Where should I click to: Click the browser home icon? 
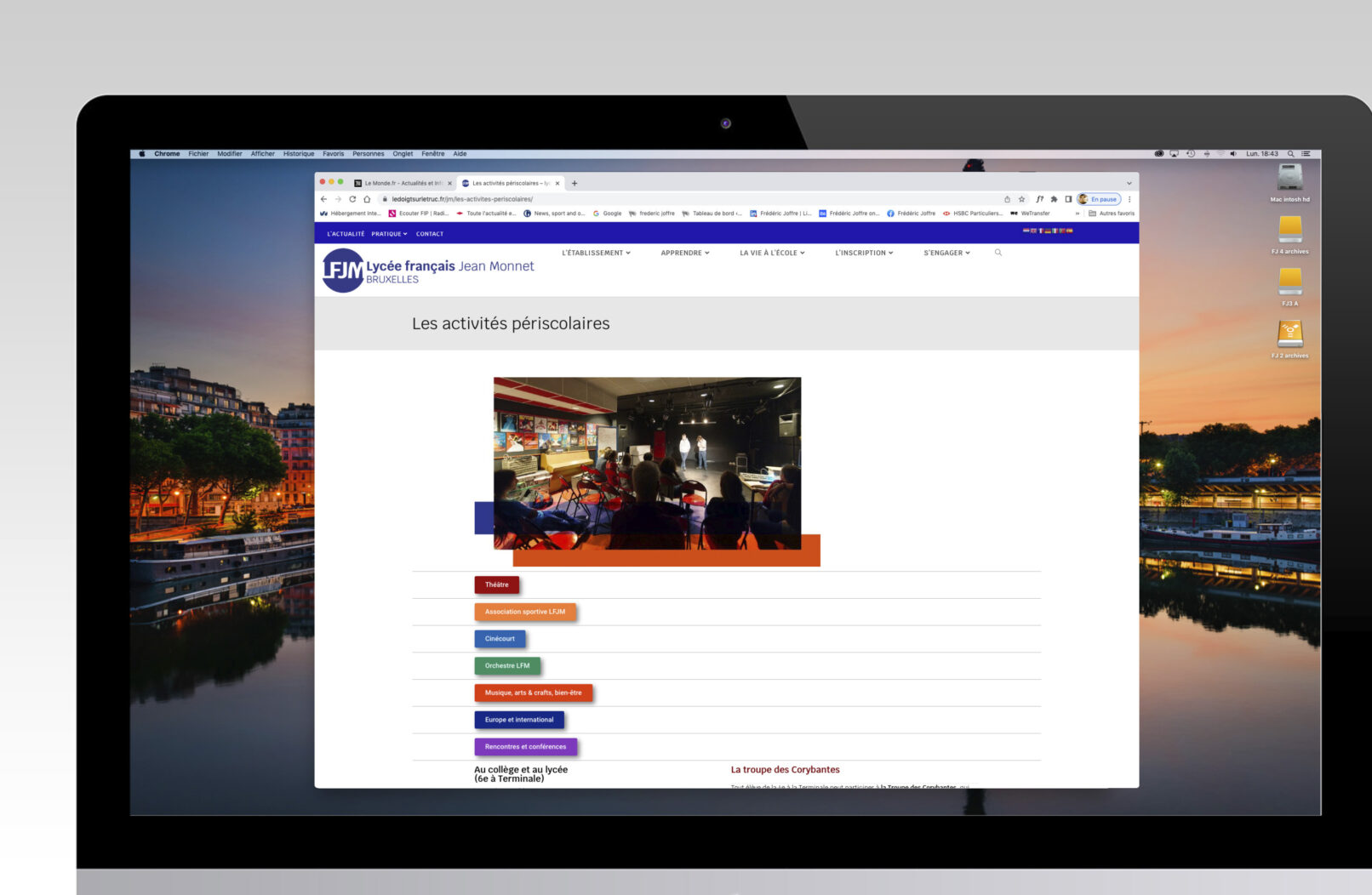click(367, 199)
